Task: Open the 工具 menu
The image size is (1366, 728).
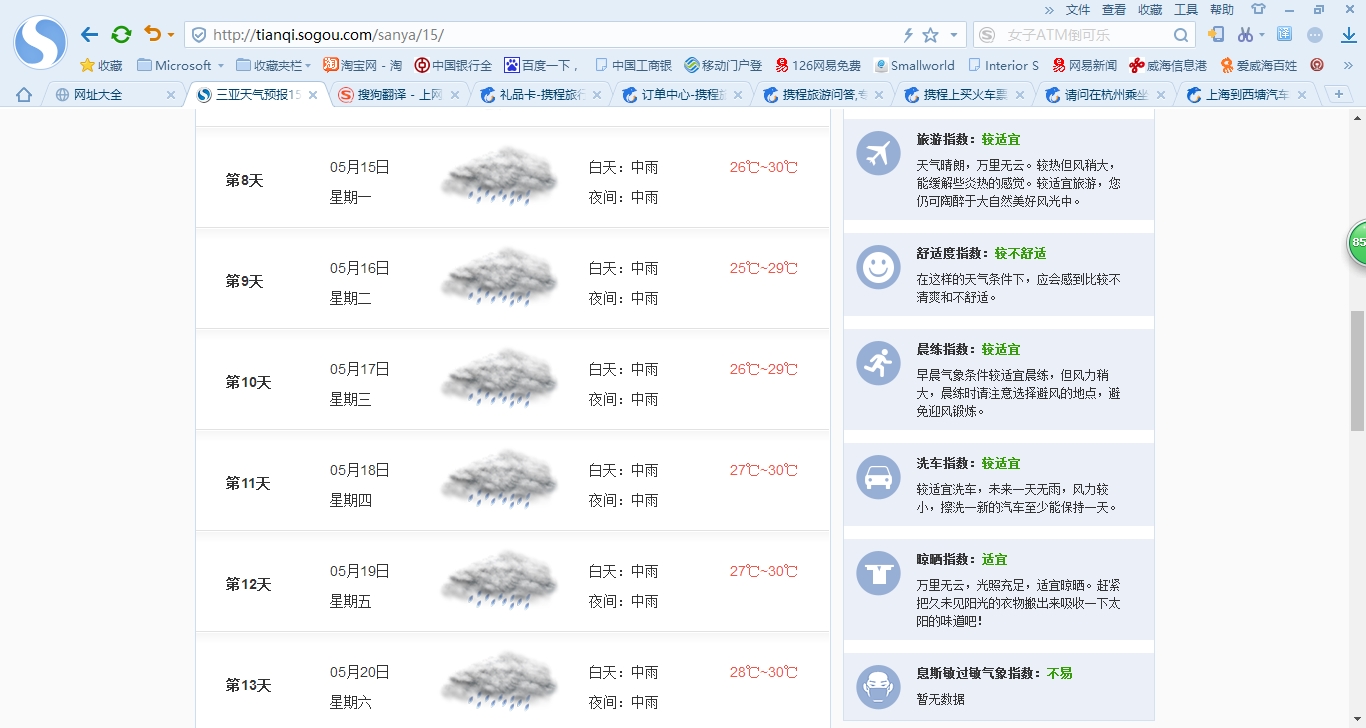Action: [x=1186, y=9]
